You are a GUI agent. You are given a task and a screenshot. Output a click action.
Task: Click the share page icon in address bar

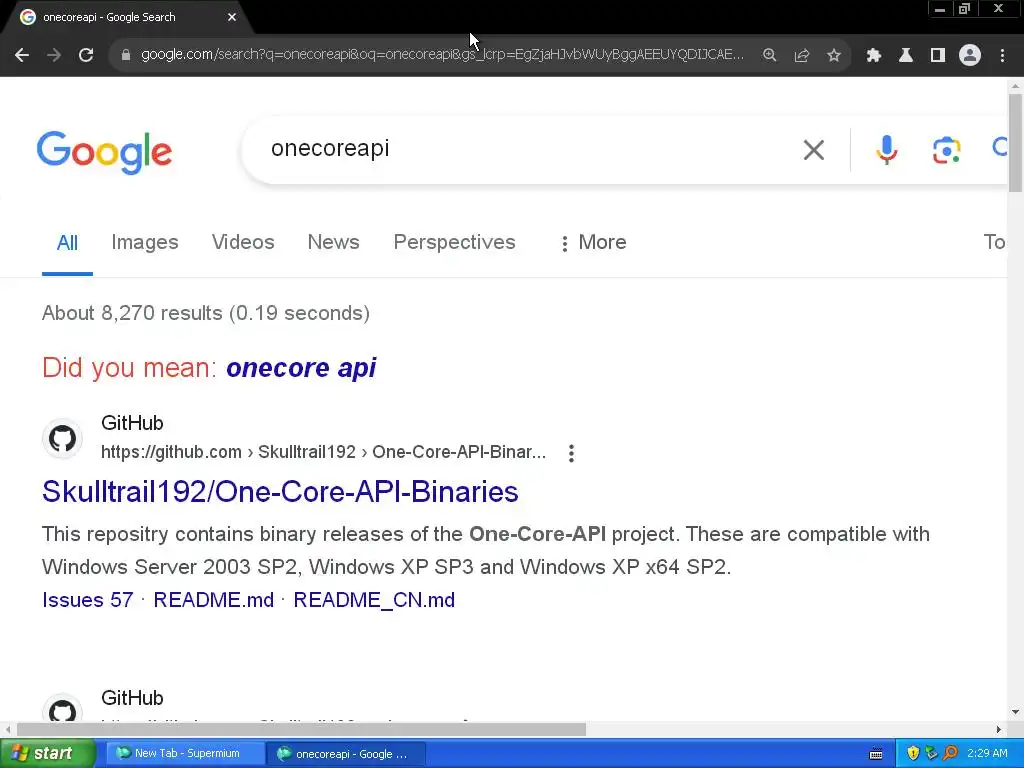pos(802,56)
